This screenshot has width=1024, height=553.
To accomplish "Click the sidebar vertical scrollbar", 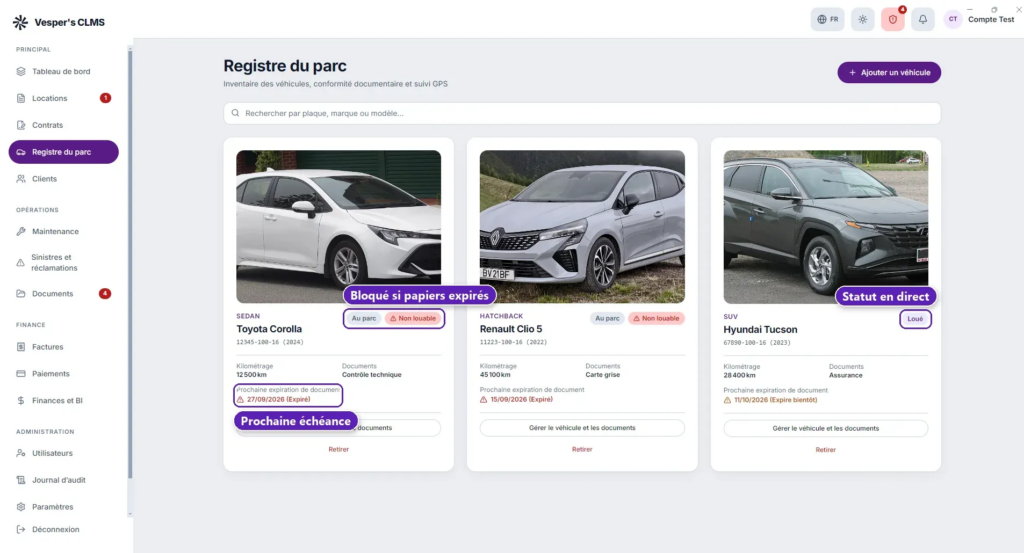I will tap(130, 264).
